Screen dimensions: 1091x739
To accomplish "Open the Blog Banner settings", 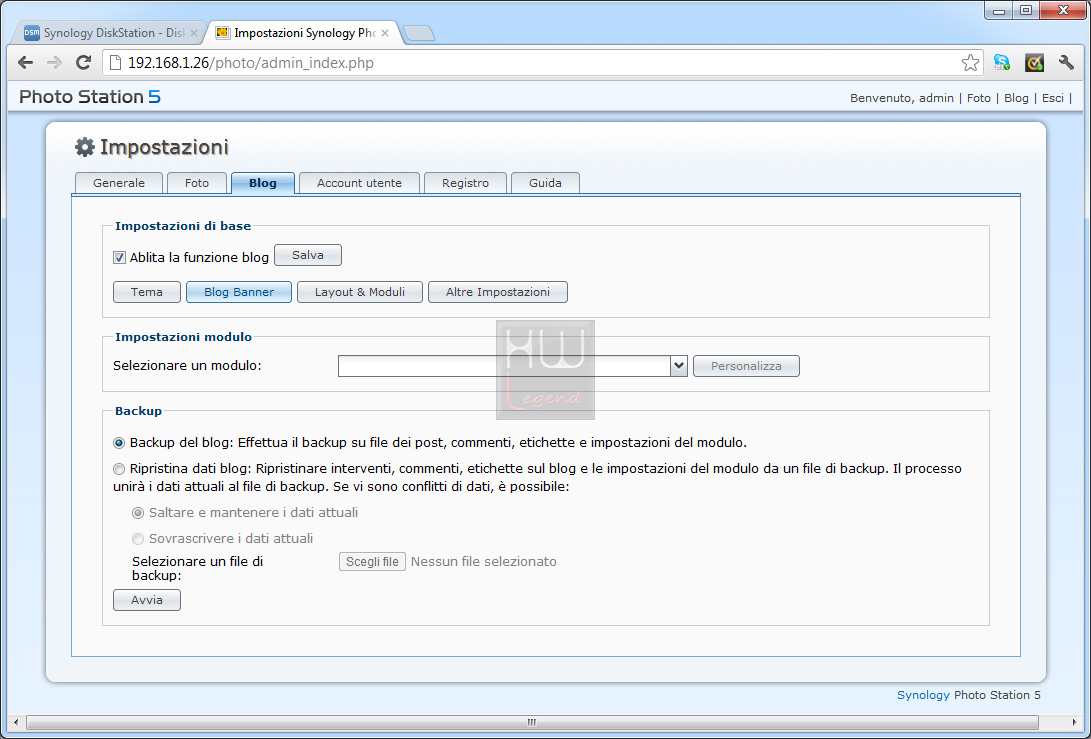I will click(239, 292).
